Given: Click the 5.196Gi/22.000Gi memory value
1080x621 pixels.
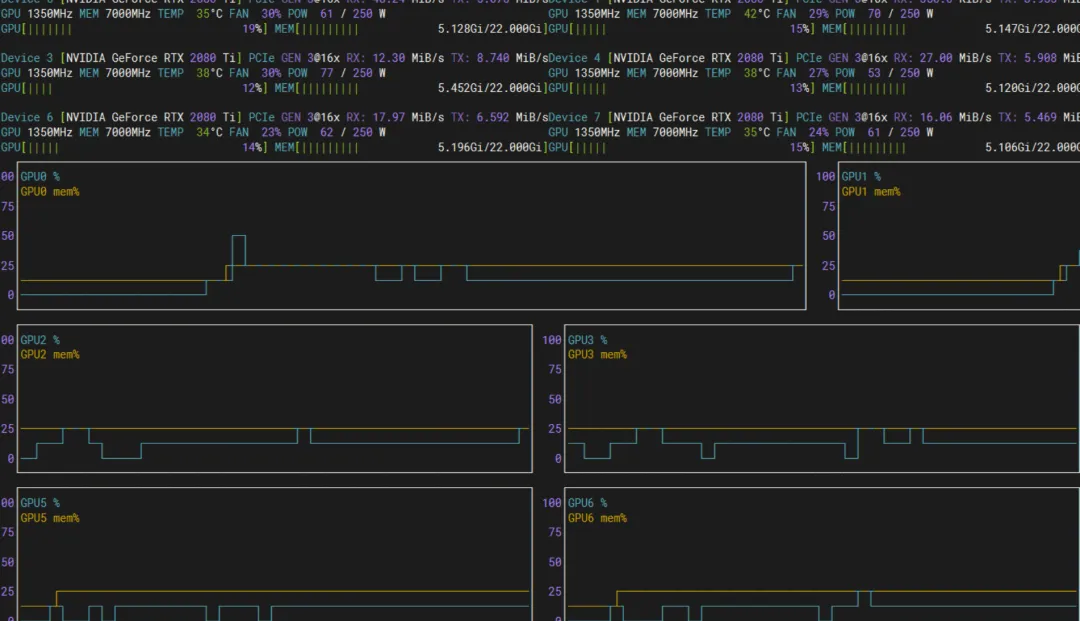Looking at the screenshot, I should [x=490, y=147].
